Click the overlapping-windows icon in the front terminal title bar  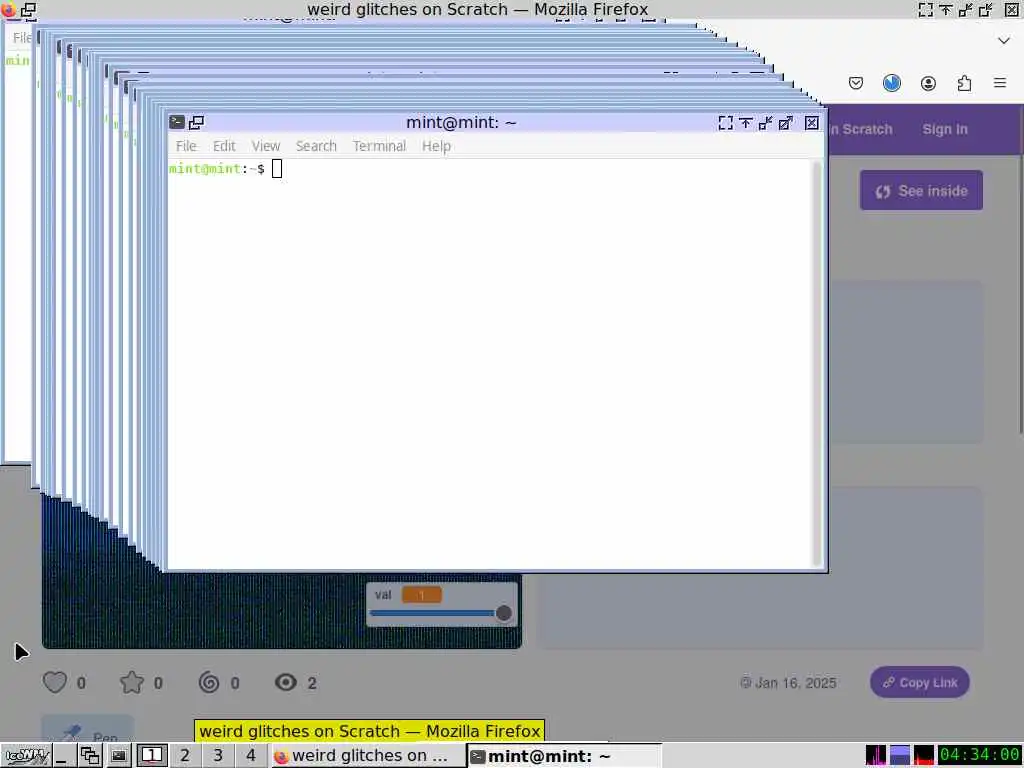(x=196, y=122)
